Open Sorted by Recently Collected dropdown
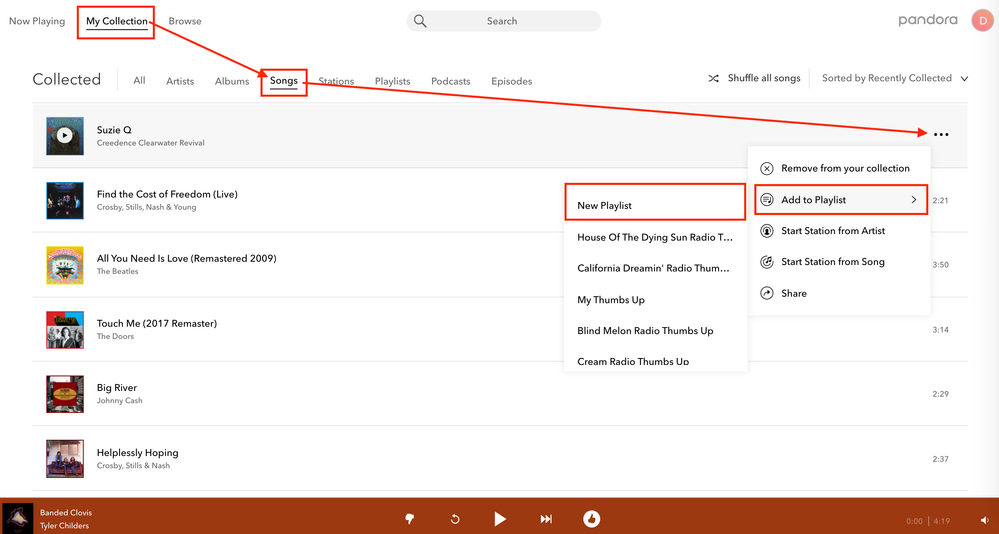The width and height of the screenshot is (999, 534). click(x=894, y=78)
